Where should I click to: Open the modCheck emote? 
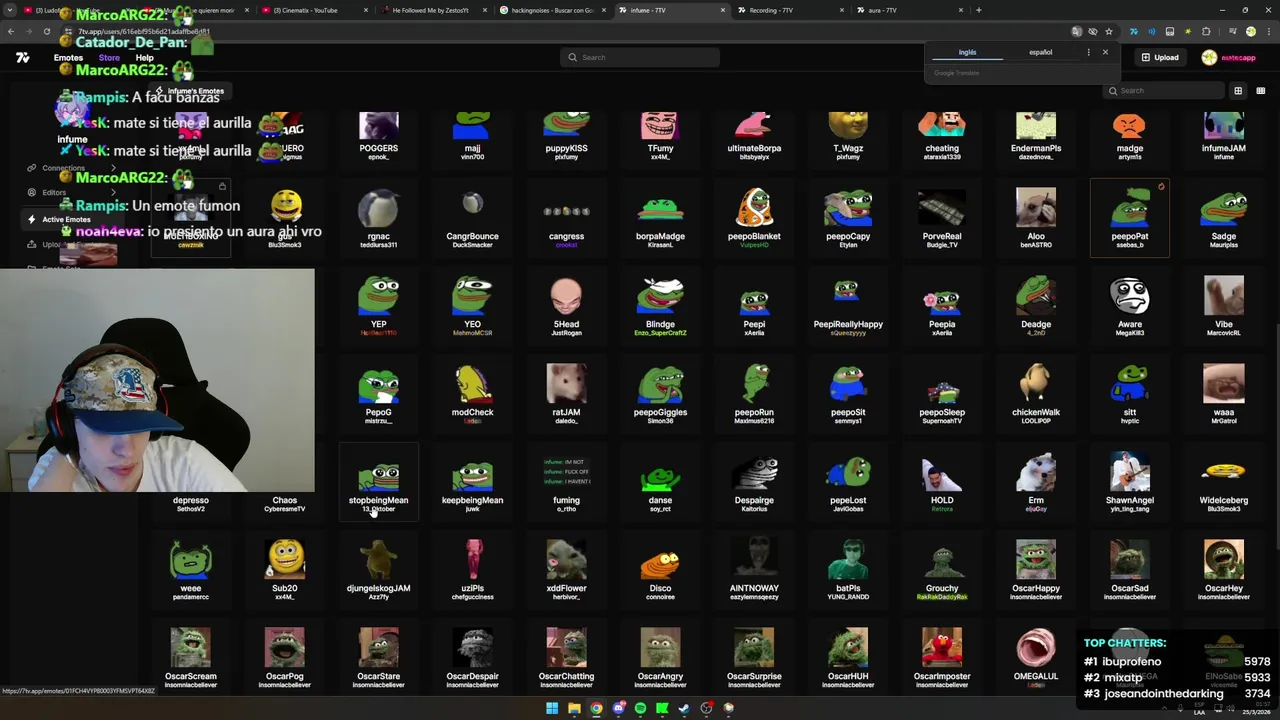(472, 394)
